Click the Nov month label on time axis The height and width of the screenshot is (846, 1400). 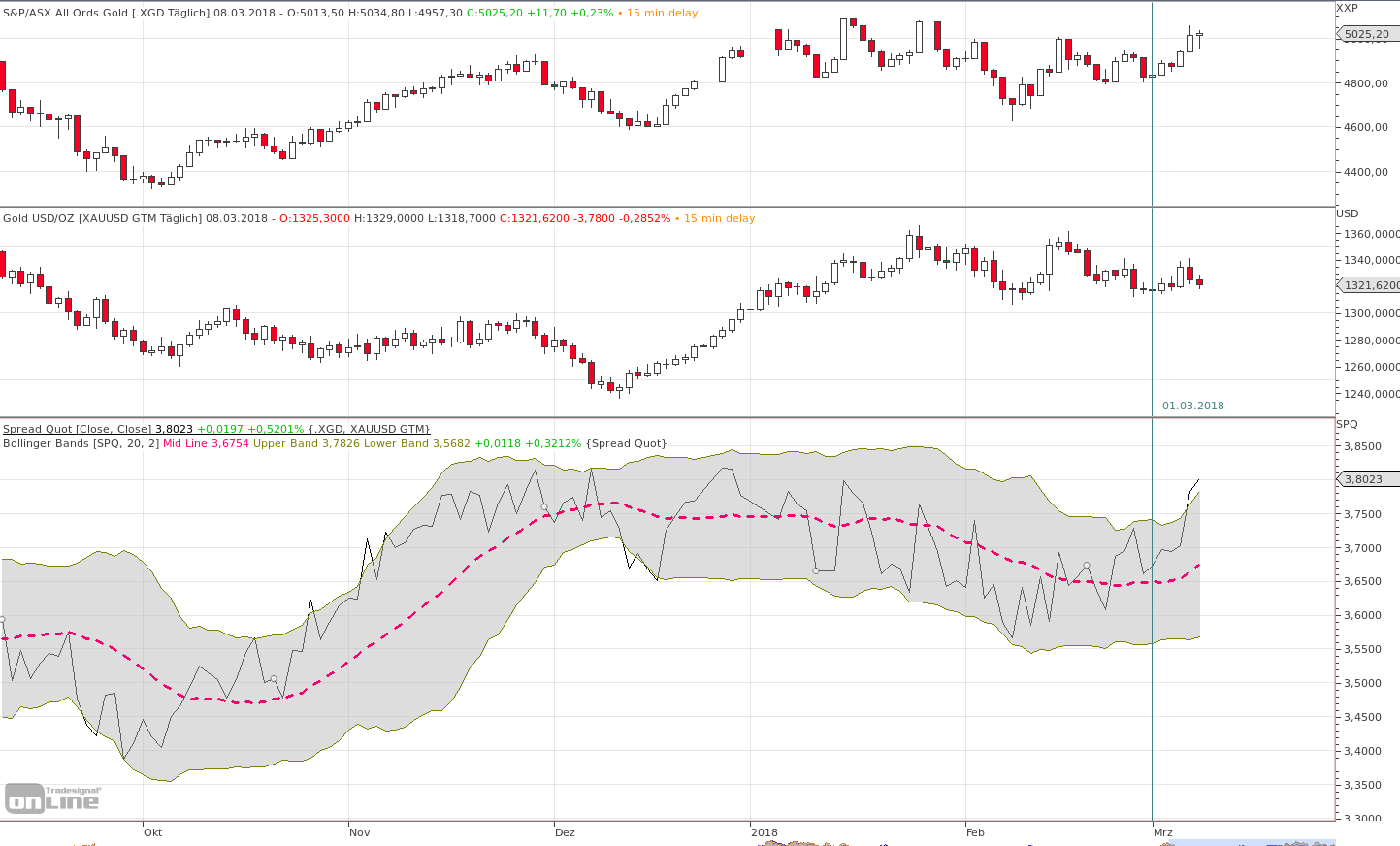359,832
